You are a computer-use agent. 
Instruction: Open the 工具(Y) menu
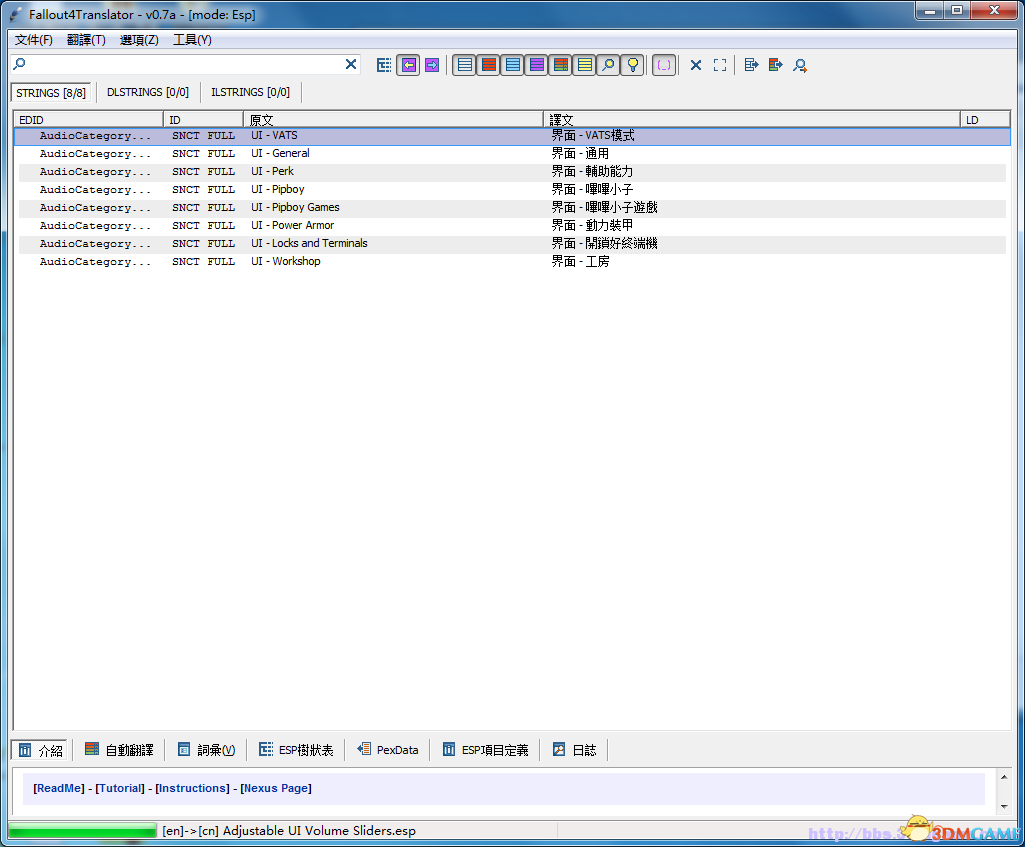click(x=192, y=40)
